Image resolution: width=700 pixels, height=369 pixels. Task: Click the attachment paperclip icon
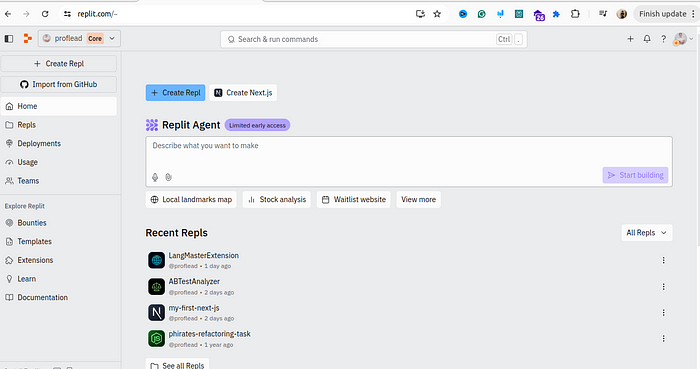[168, 177]
